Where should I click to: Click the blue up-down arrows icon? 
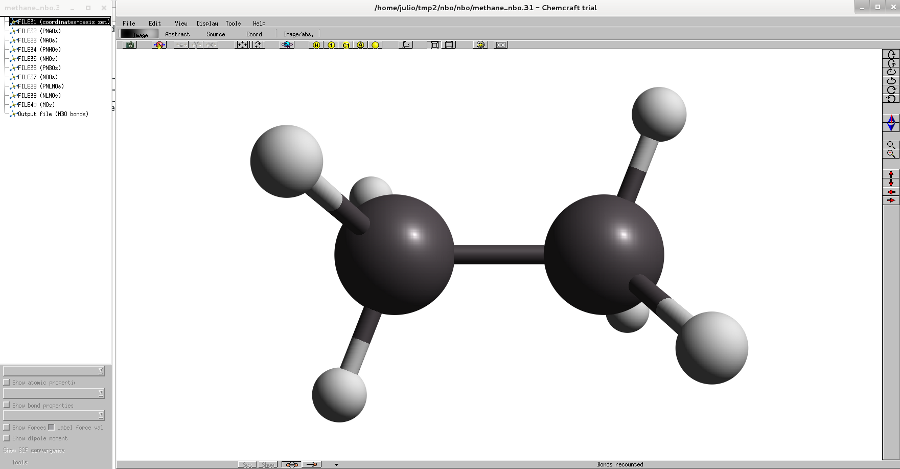pyautogui.click(x=891, y=123)
